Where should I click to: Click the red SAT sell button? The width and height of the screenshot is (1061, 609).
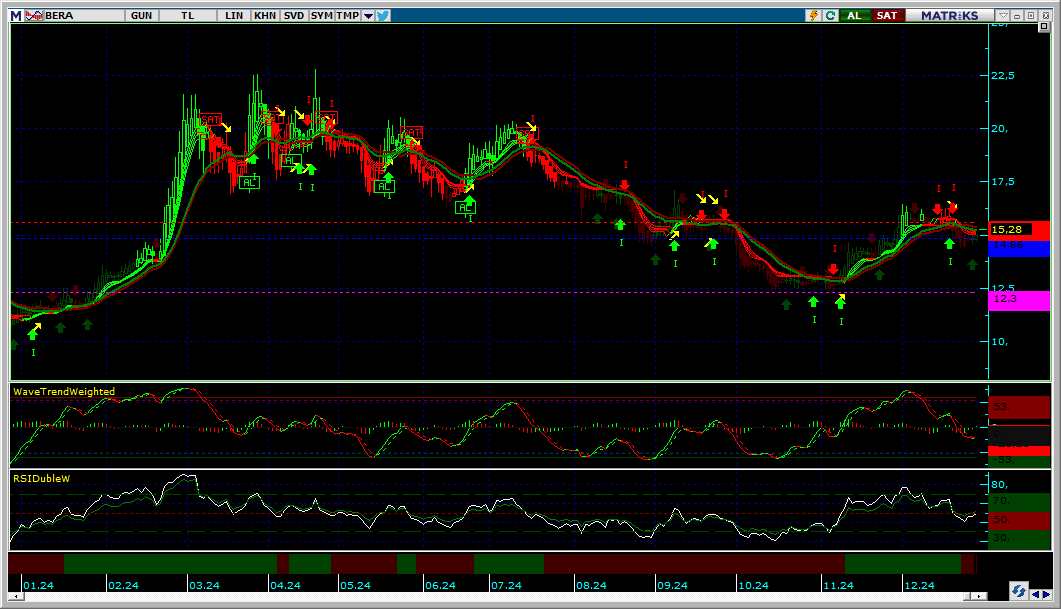pos(887,16)
